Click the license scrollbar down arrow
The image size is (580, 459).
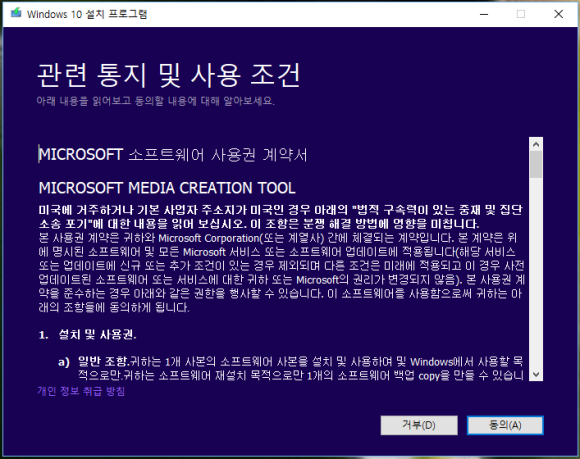536,374
